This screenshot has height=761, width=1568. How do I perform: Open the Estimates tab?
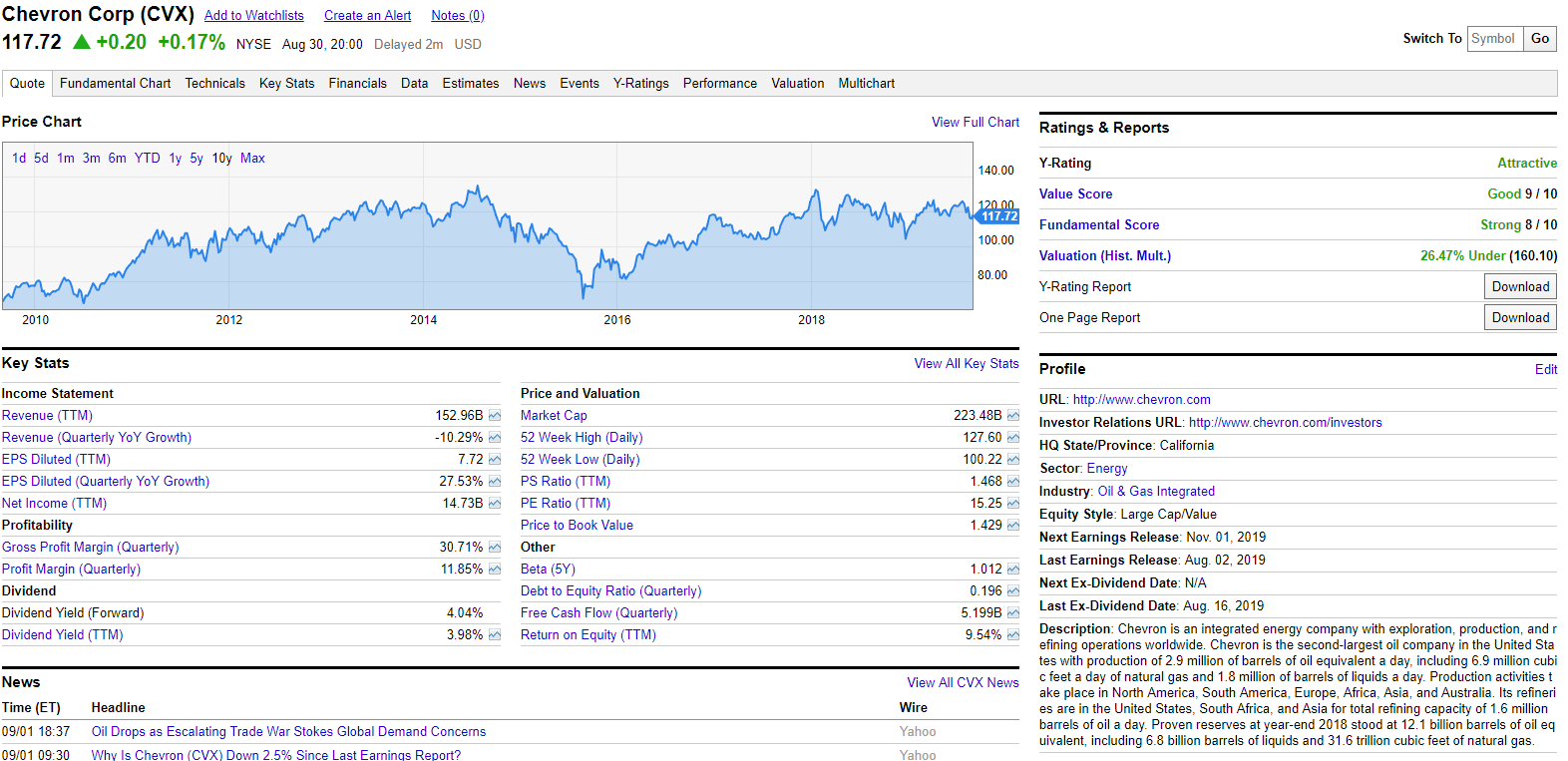(471, 84)
